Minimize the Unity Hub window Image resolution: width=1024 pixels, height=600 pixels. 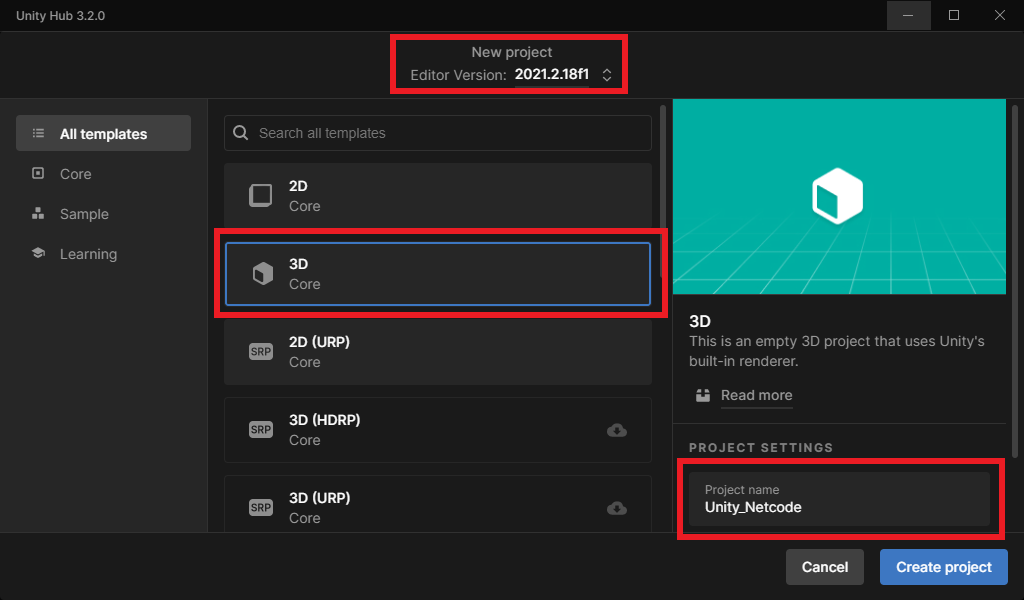coord(908,15)
